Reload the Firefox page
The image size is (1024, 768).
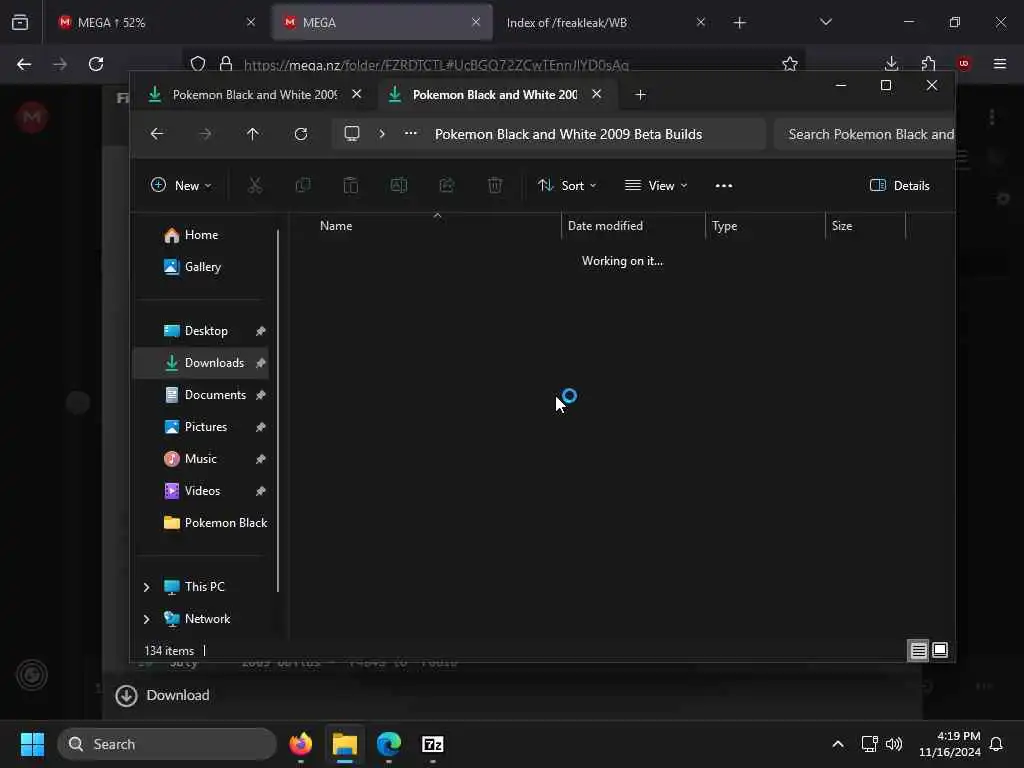pos(96,64)
